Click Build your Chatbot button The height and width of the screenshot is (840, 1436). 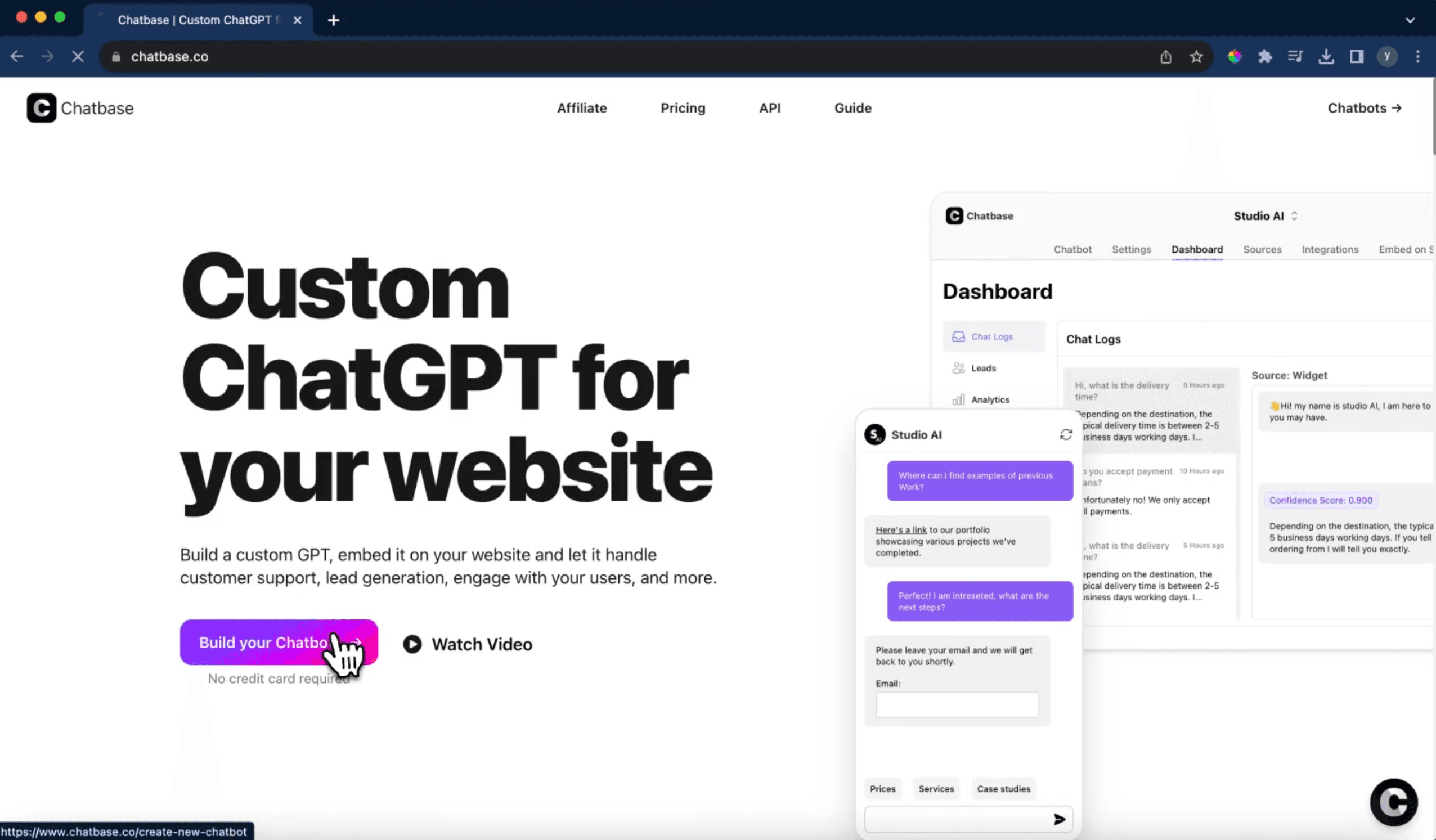279,643
